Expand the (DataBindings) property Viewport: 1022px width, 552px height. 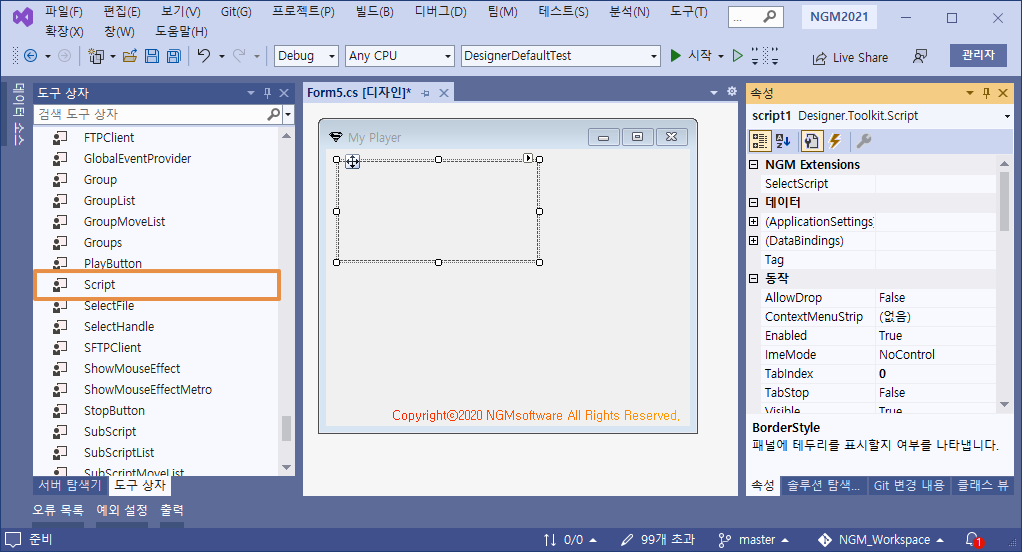[x=754, y=240]
